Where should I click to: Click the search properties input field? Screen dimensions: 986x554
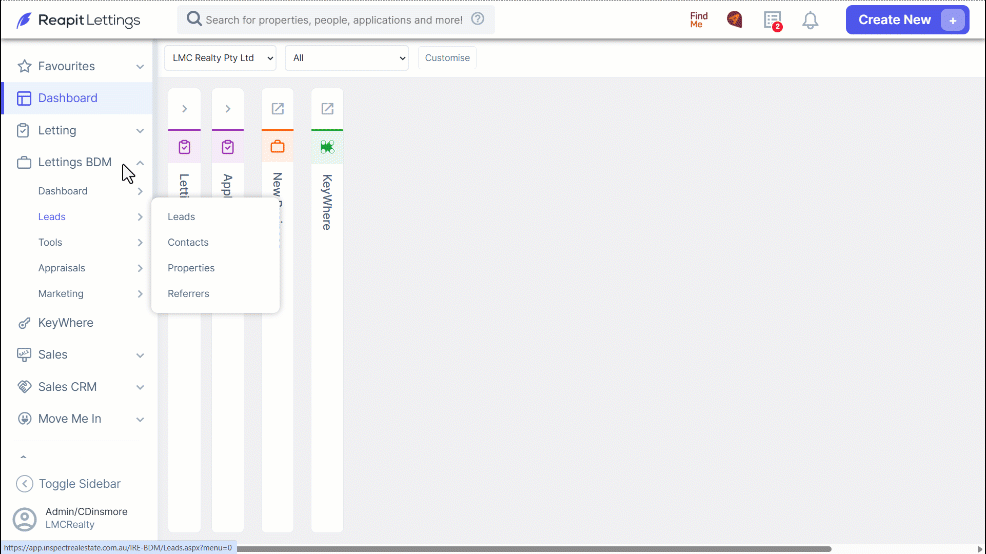334,20
